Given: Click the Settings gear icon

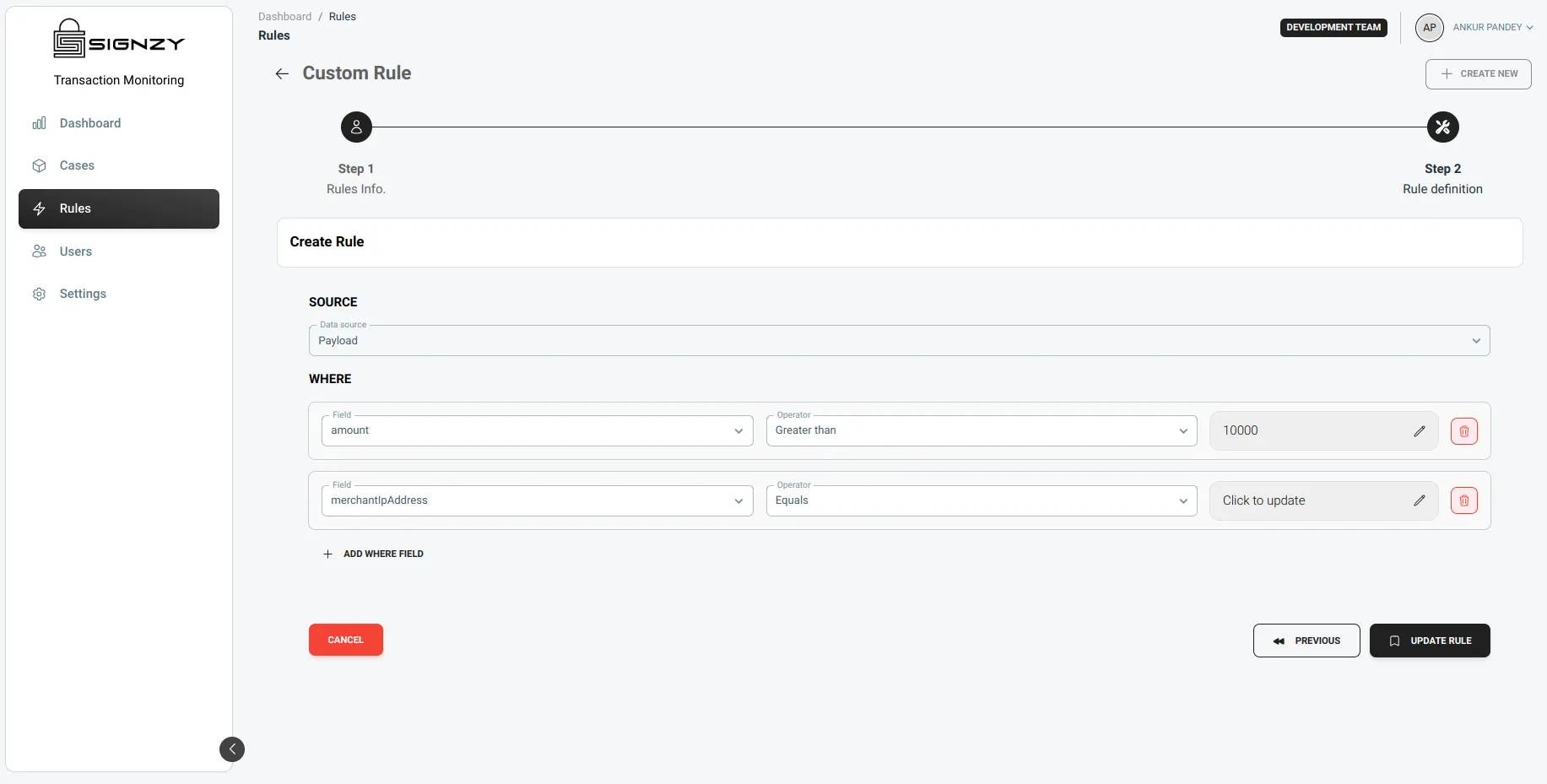Looking at the screenshot, I should 39,294.
